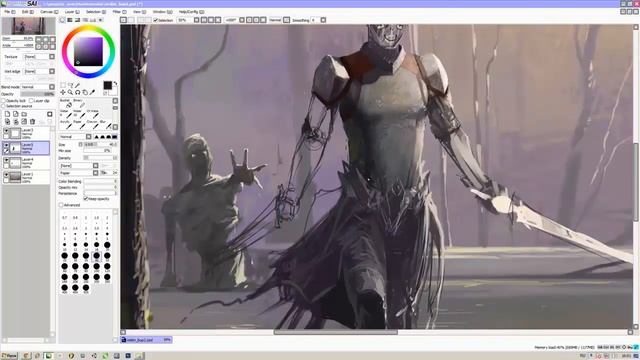This screenshot has height=360, width=640.
Task: Switch to the open document tab
Action: [x=146, y=340]
